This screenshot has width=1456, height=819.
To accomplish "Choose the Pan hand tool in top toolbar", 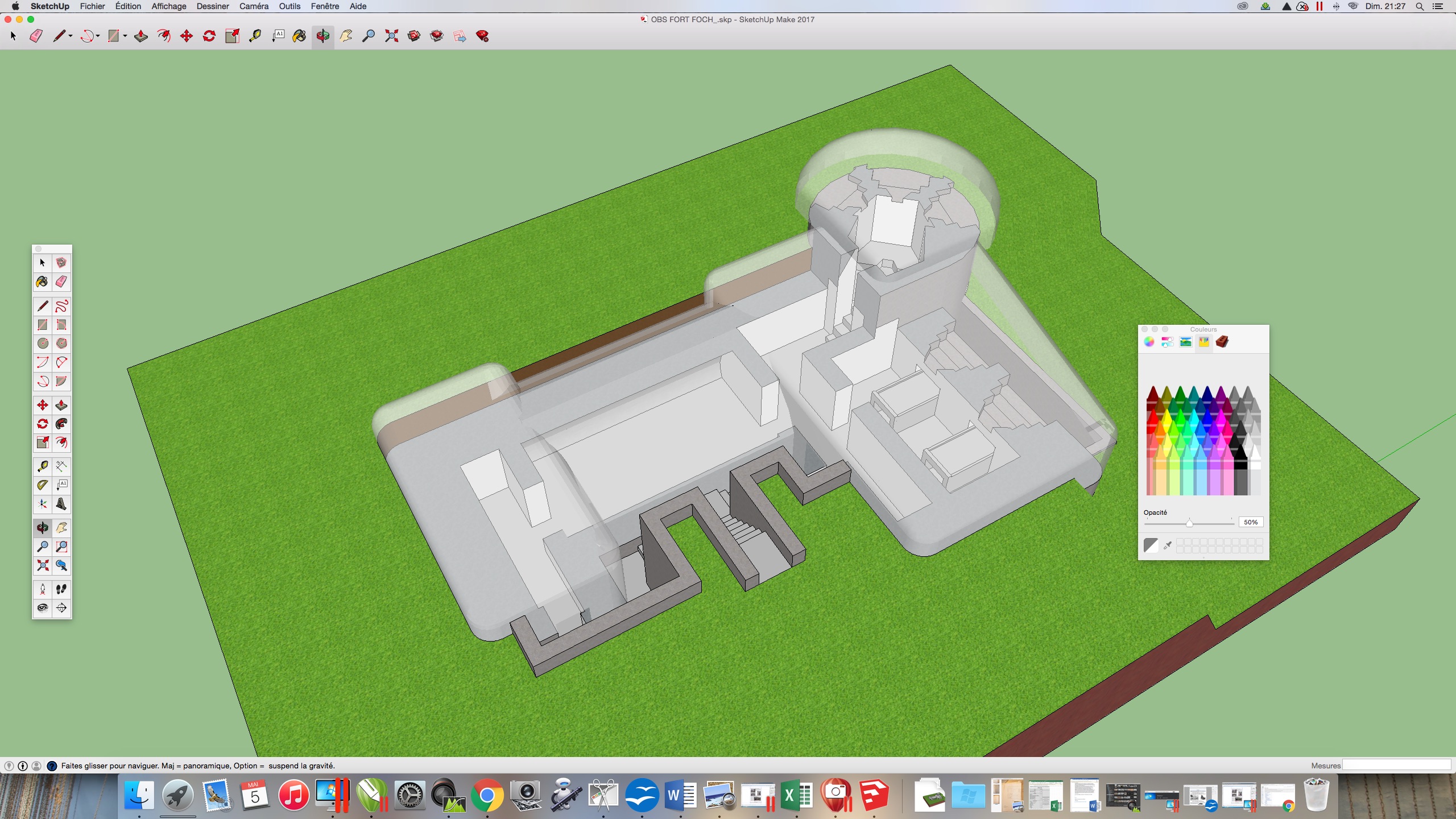I will pyautogui.click(x=346, y=36).
